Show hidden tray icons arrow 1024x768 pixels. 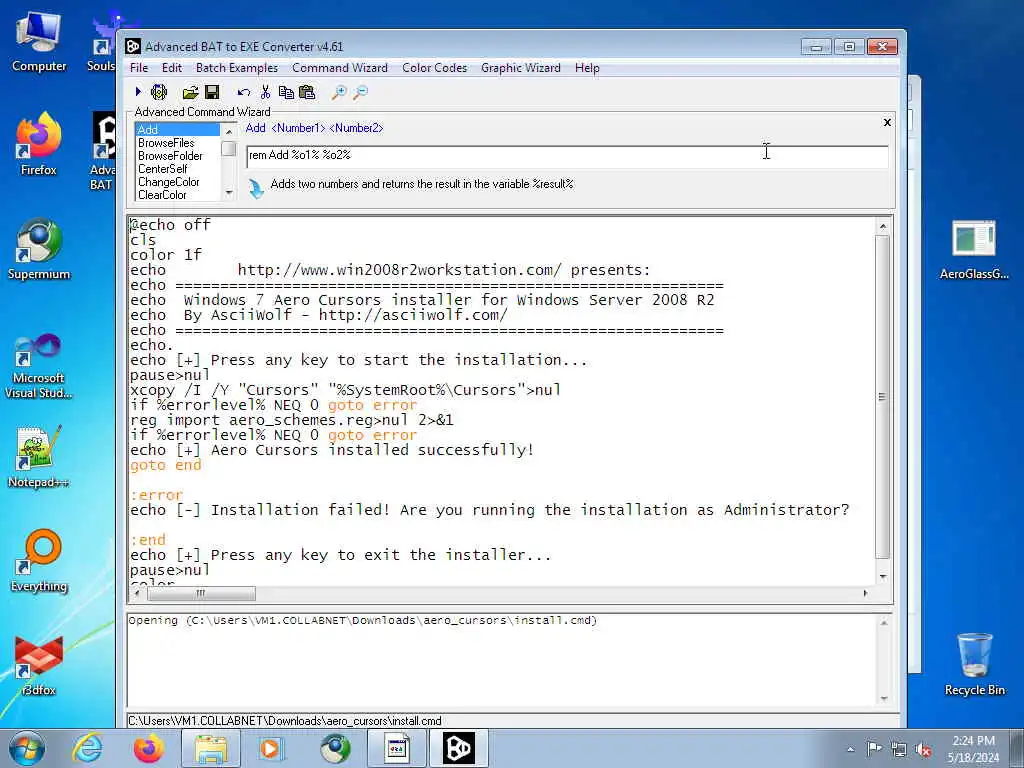[850, 749]
